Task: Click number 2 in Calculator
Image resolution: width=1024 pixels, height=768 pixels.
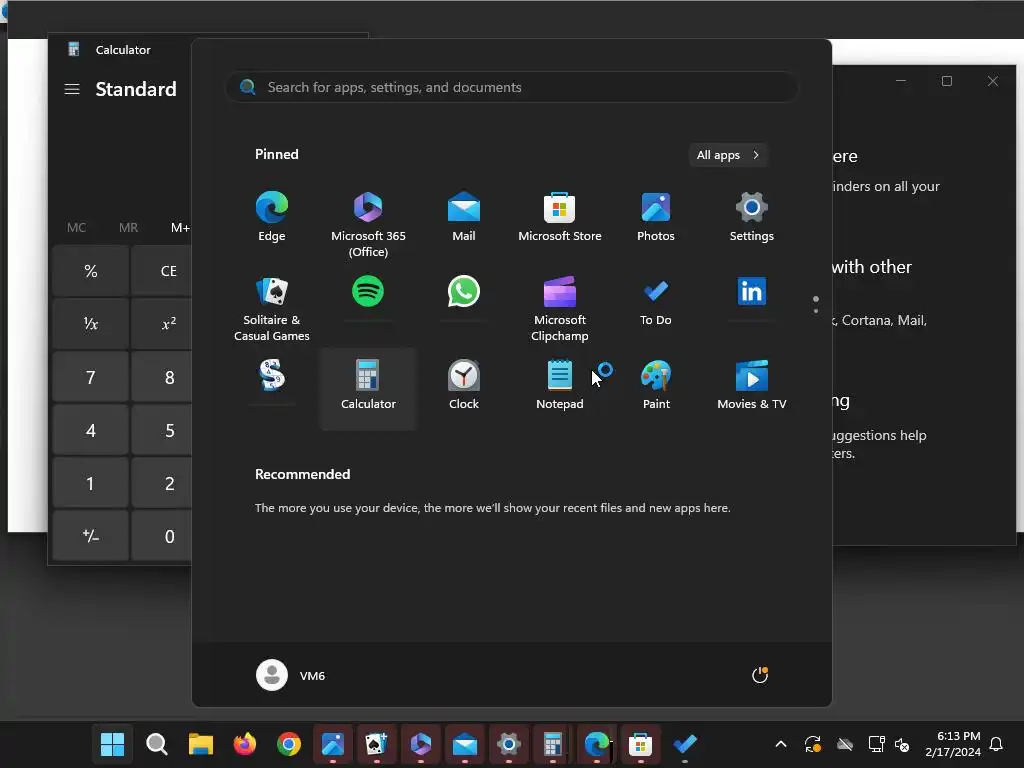Action: pyautogui.click(x=162, y=483)
